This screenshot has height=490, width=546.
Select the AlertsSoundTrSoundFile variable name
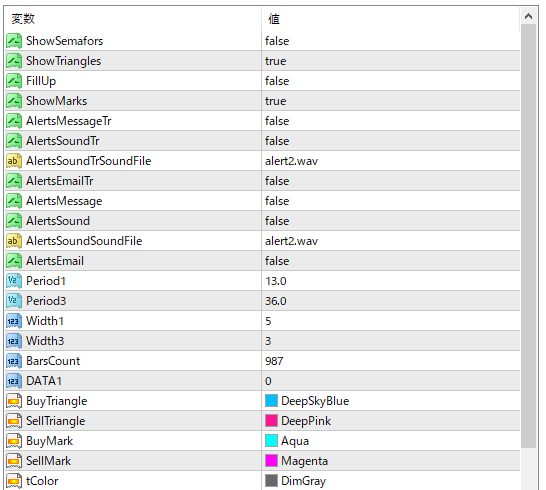[89, 161]
